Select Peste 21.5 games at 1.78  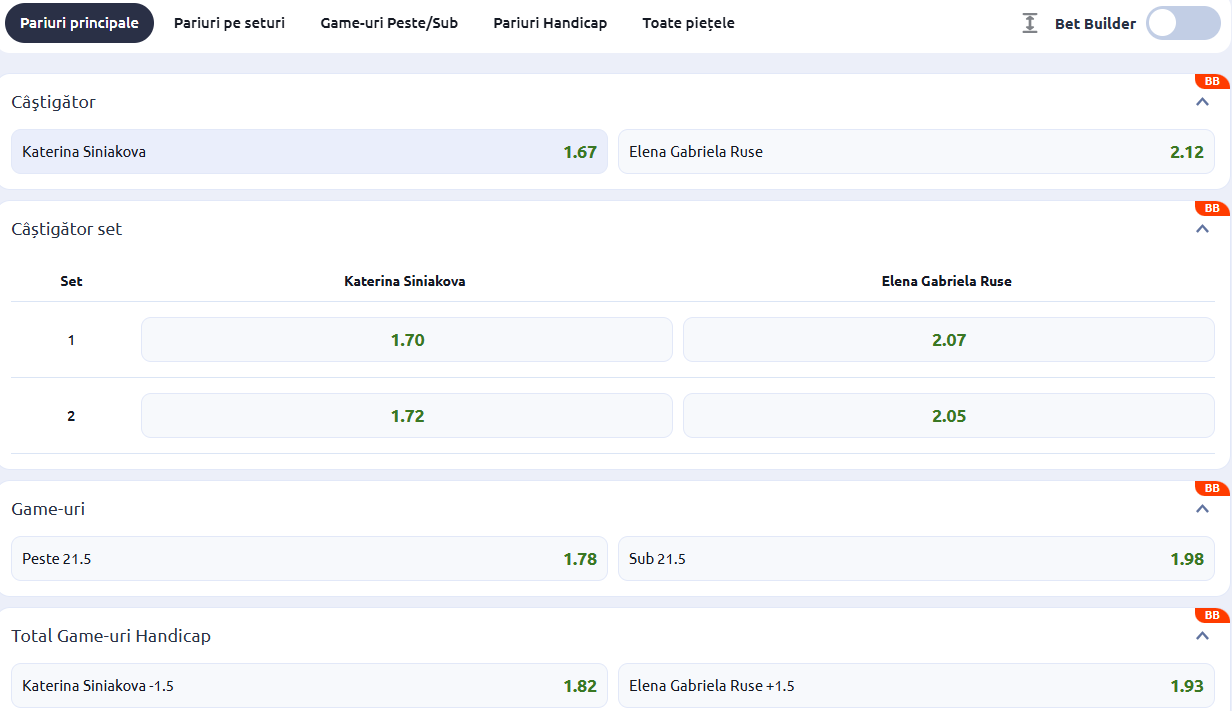pyautogui.click(x=309, y=559)
